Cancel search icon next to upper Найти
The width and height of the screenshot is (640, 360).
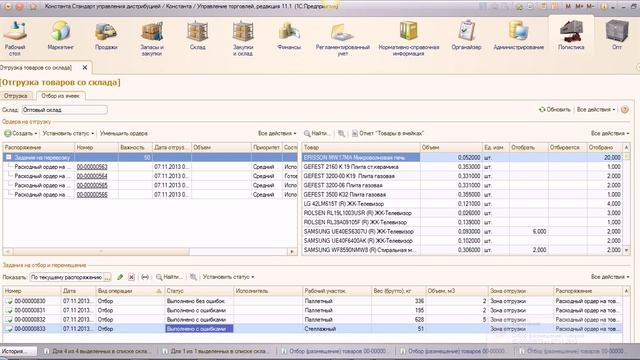tap(341, 133)
